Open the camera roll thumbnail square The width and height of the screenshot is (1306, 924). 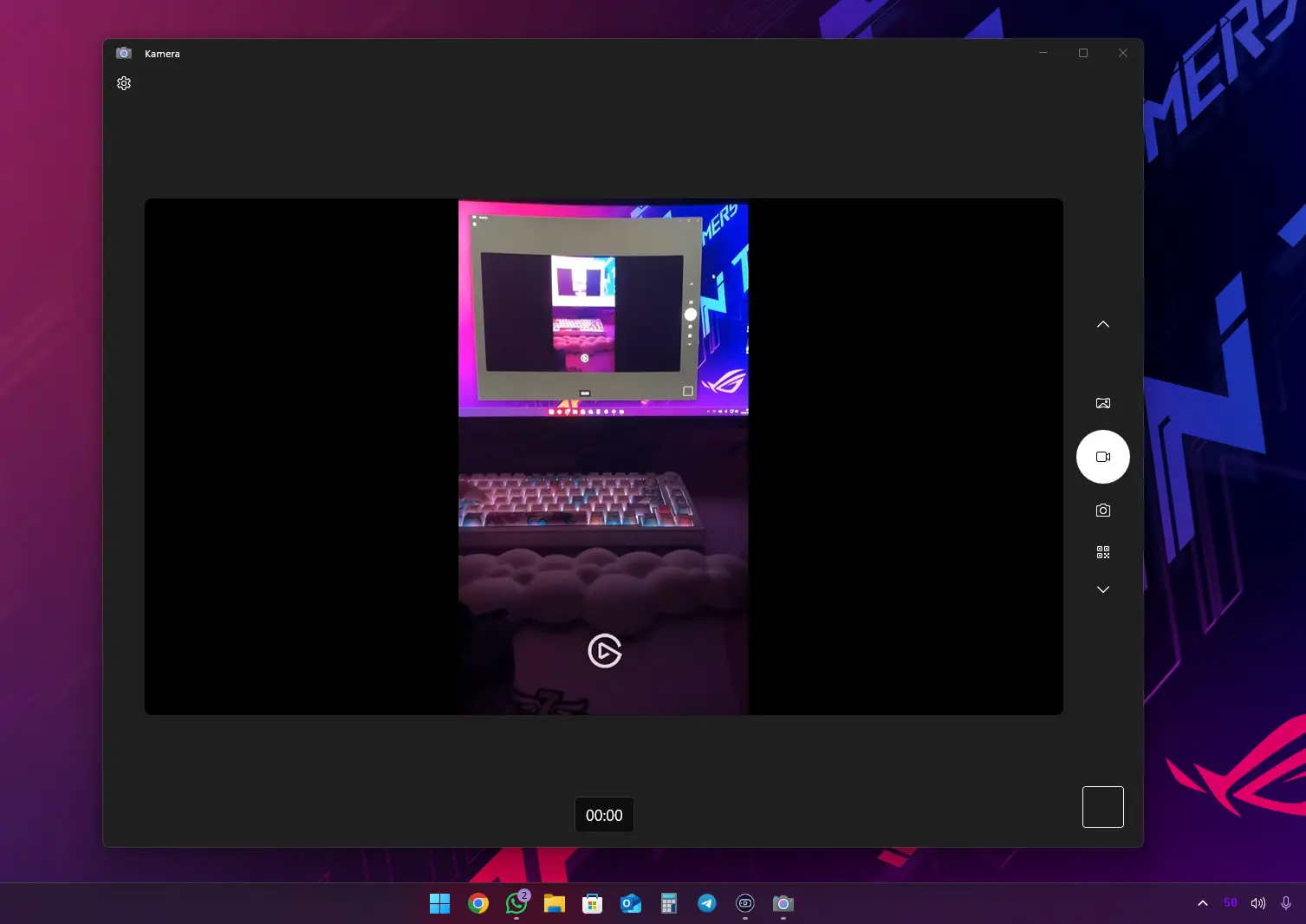[x=1103, y=807]
